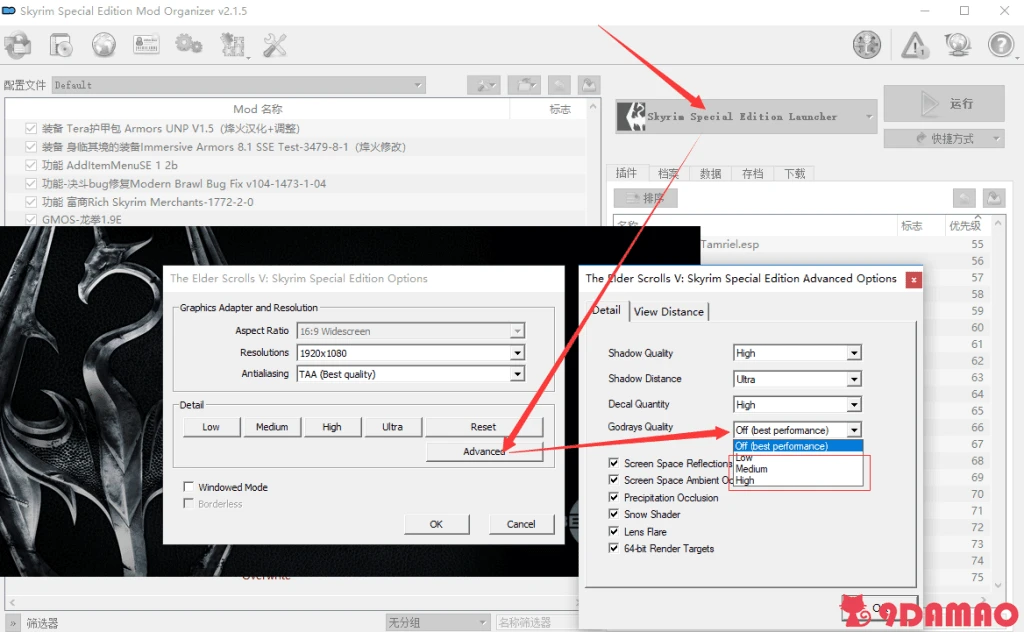1024x632 pixels.
Task: Open the profile Default dropdown
Action: pos(238,85)
